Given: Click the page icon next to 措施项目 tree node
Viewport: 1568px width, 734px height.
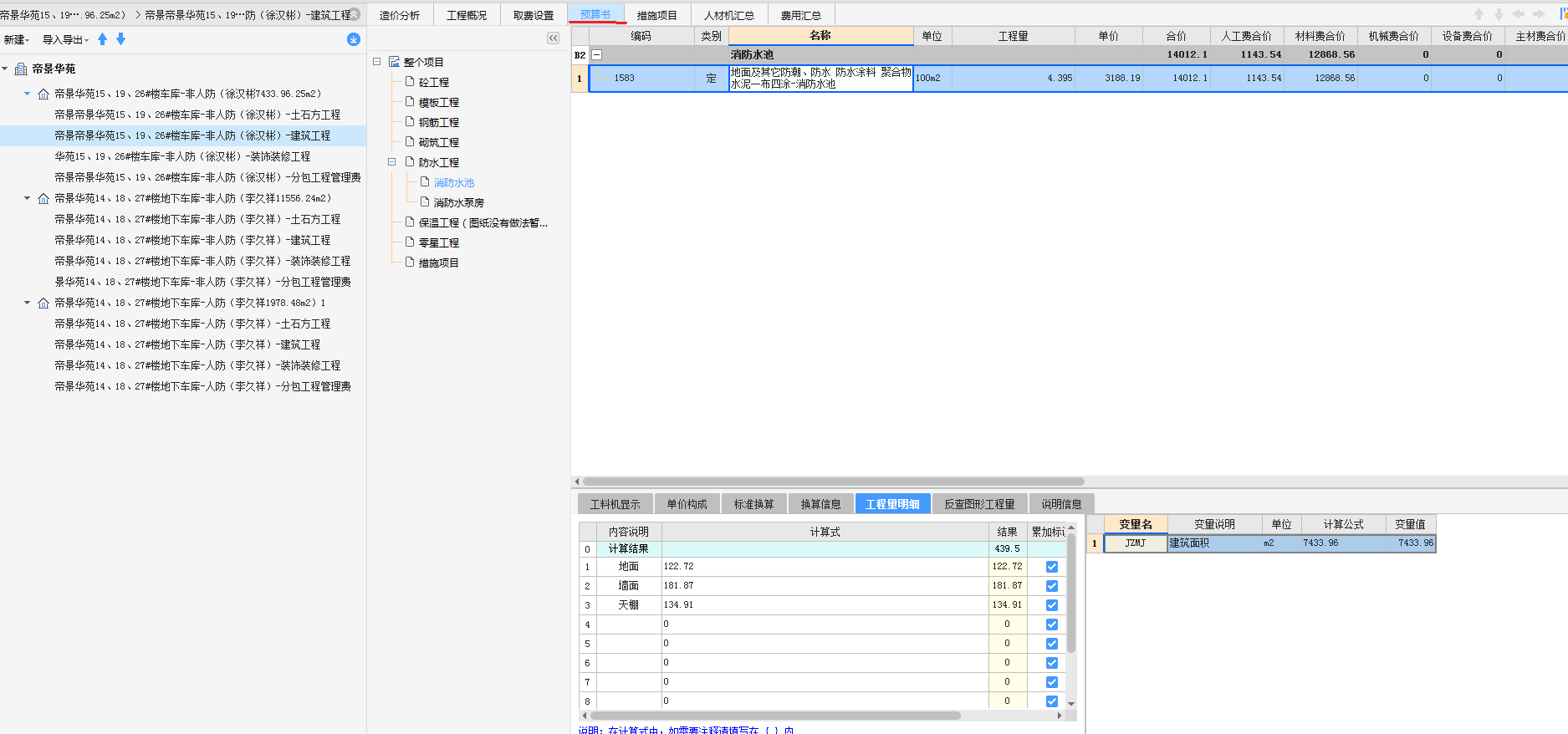Looking at the screenshot, I should tap(410, 263).
